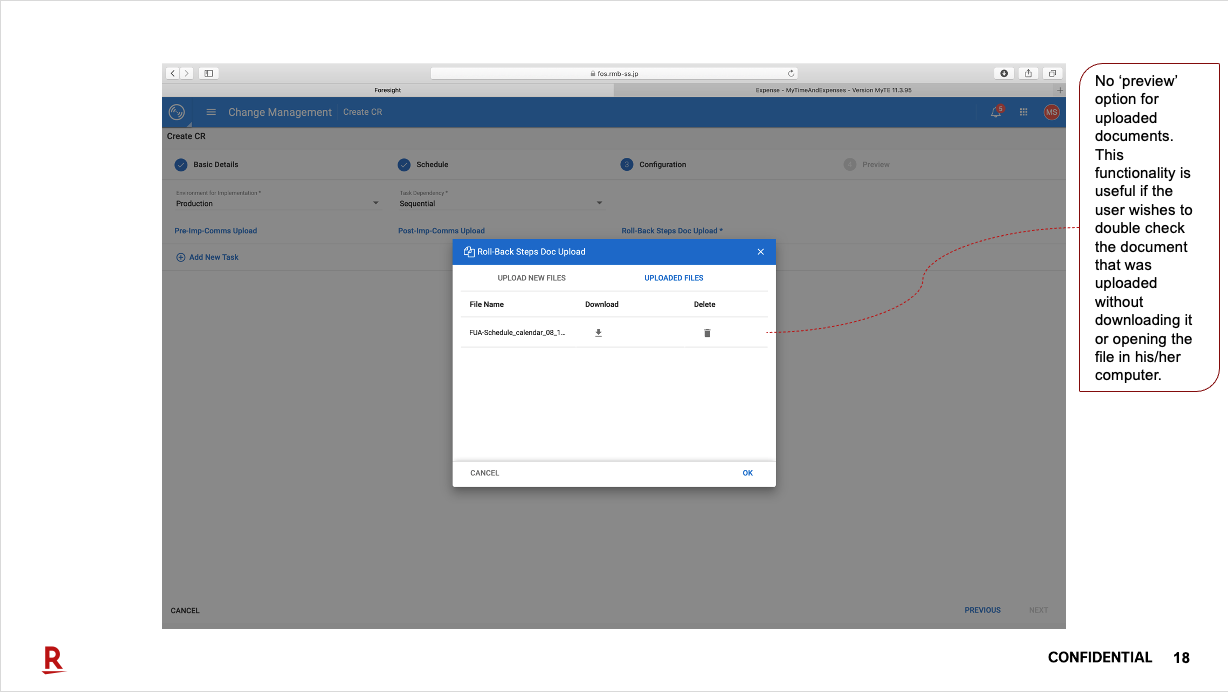
Task: Reload the page in address bar
Action: pyautogui.click(x=792, y=73)
